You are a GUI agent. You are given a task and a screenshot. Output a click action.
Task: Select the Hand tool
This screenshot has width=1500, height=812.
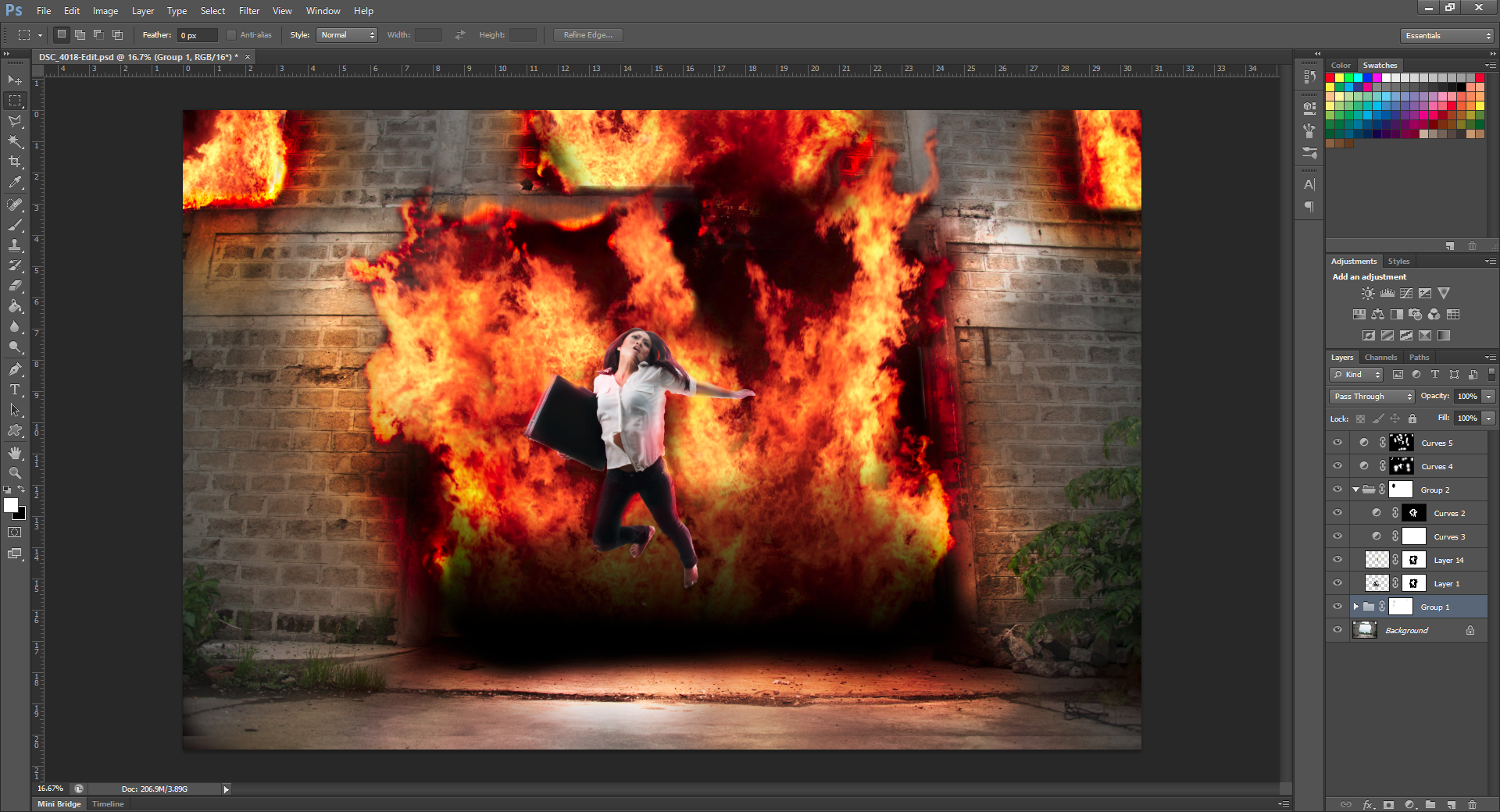pos(15,453)
